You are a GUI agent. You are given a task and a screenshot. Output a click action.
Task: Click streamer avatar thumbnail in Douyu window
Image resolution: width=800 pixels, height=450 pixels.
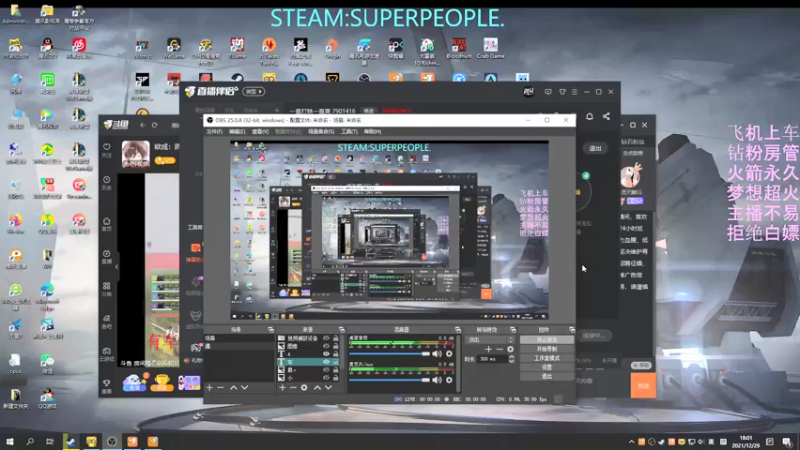point(135,154)
